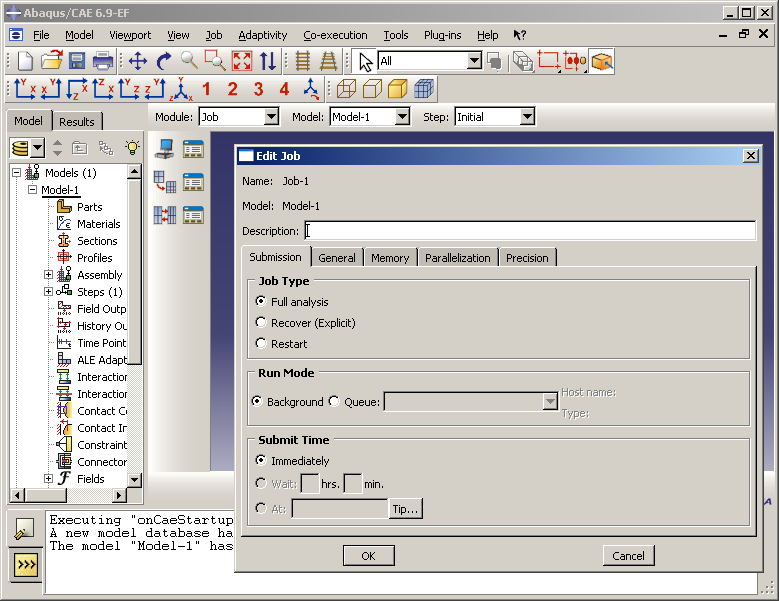Select the Magnify View tool
The width and height of the screenshot is (779, 601).
[189, 61]
